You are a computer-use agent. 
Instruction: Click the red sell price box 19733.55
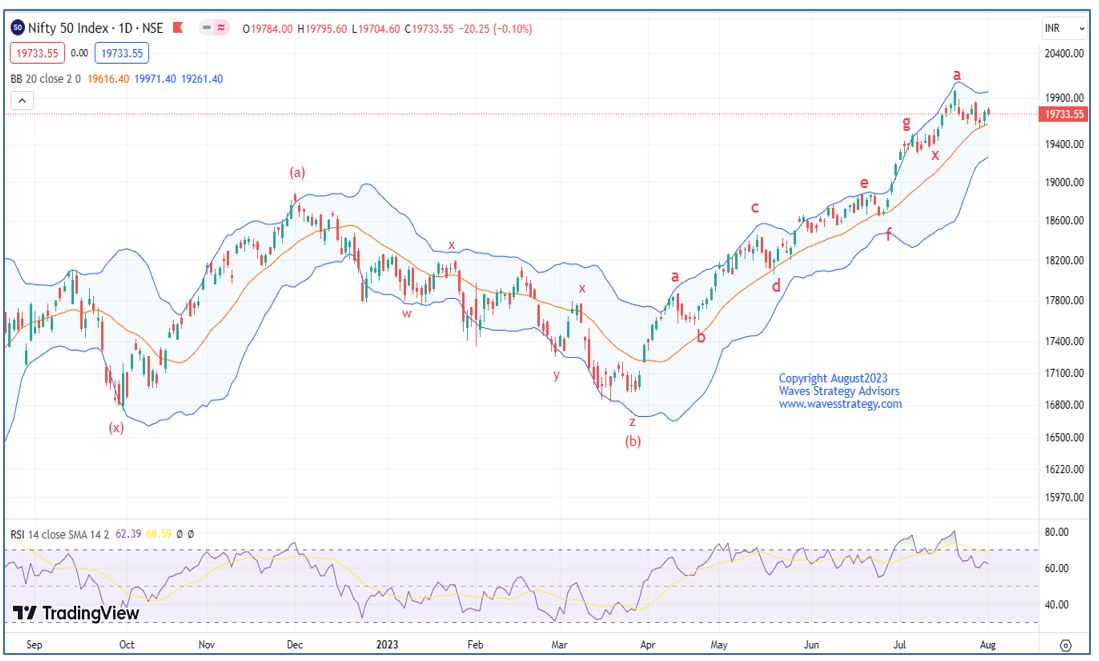(x=37, y=53)
